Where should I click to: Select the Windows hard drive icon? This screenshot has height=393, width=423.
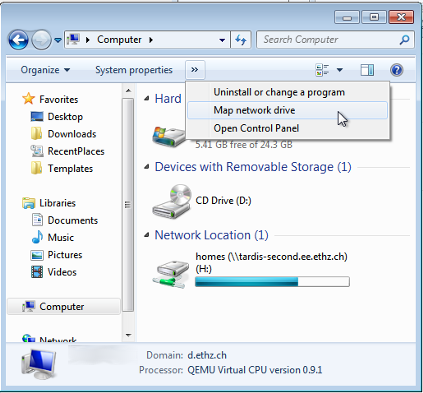coord(169,136)
